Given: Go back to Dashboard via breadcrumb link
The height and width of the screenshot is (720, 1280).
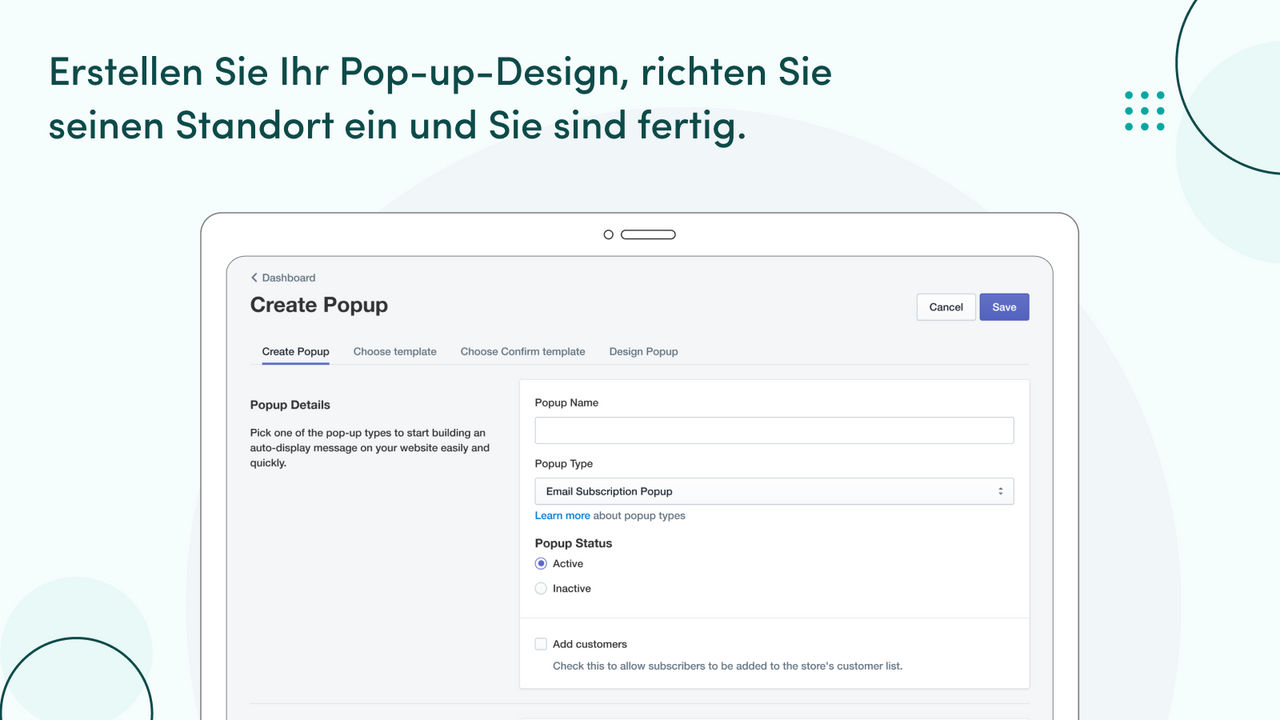Looking at the screenshot, I should click(283, 278).
